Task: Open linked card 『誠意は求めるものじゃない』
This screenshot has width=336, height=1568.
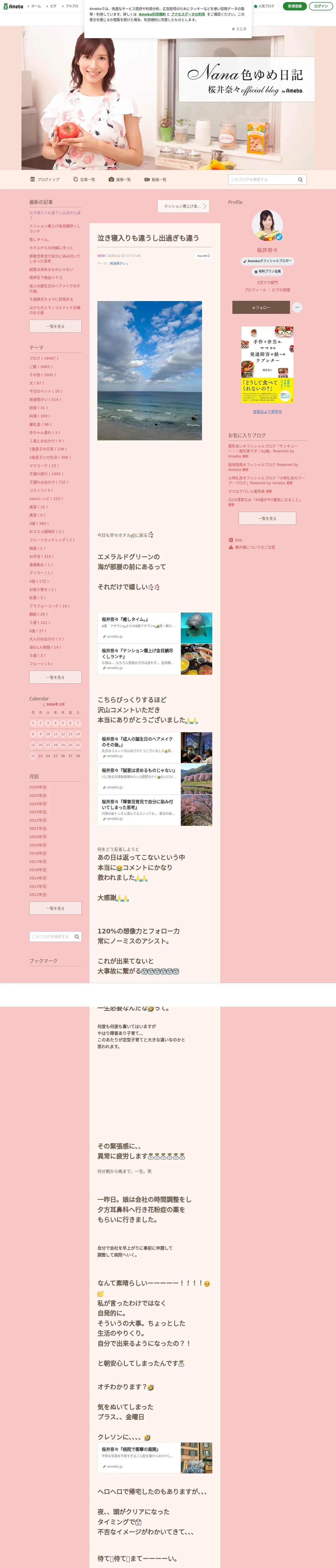Action: [x=155, y=779]
